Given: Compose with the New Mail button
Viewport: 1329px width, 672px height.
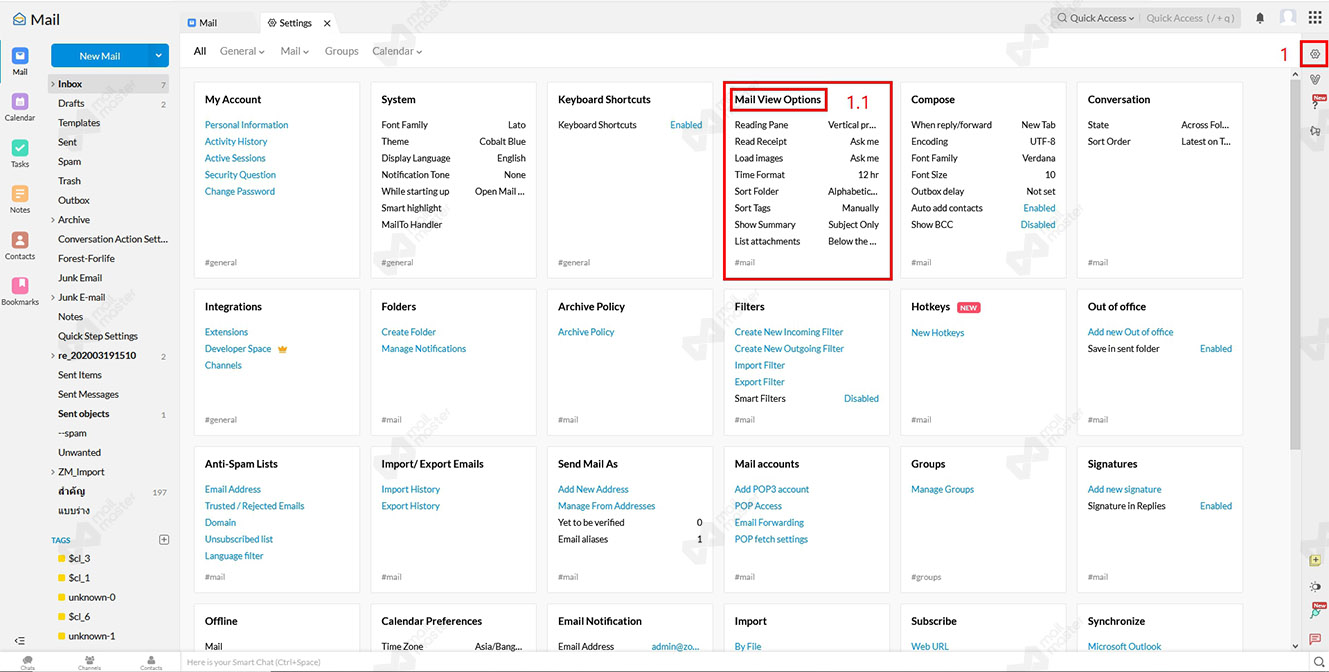Looking at the screenshot, I should (100, 56).
